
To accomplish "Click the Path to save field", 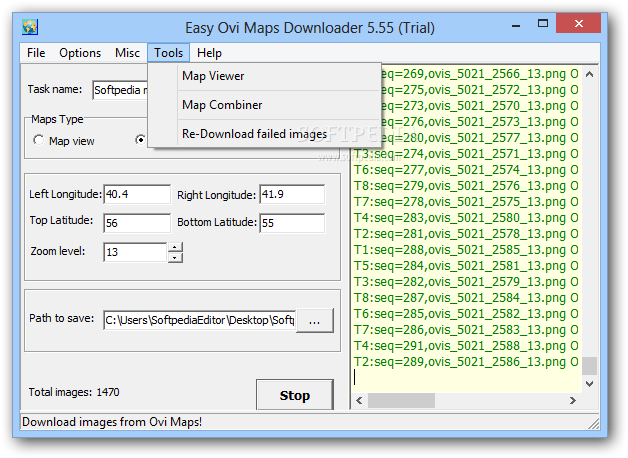I will pos(199,320).
